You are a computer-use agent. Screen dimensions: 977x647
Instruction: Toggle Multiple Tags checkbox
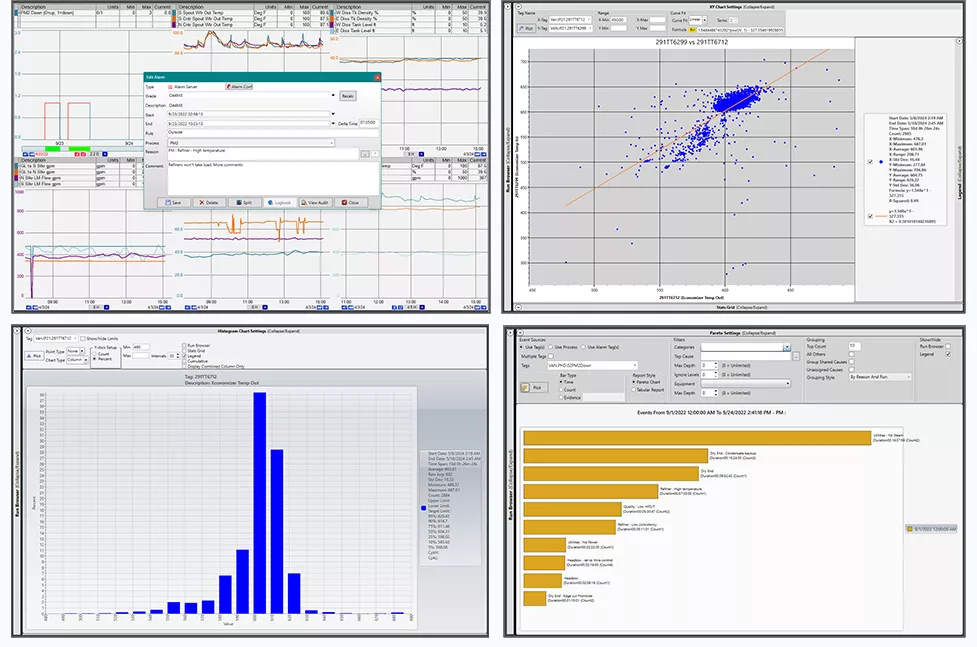[x=551, y=356]
